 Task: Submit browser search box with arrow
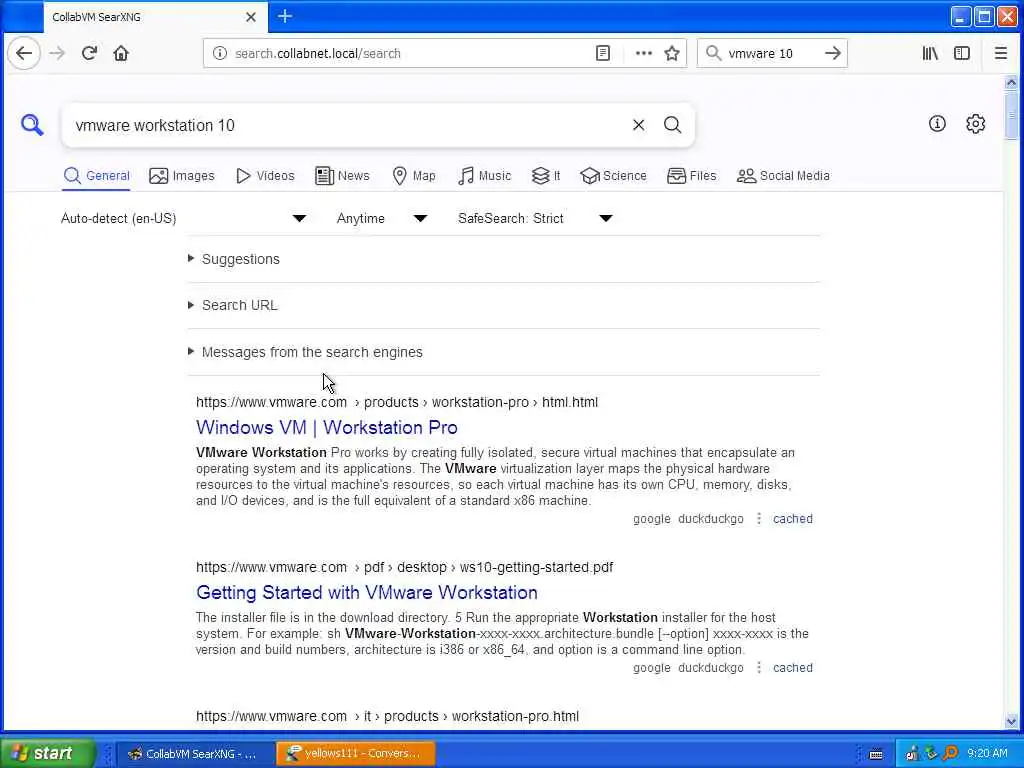tap(833, 54)
